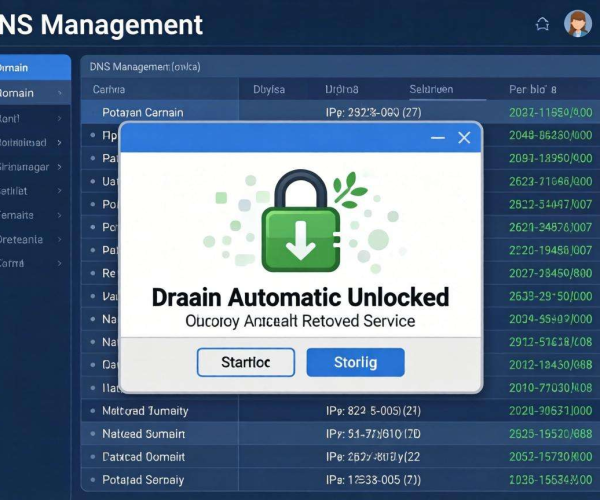Screen dimensions: 600x500
Task: Sort by the Urdroa column header
Action: pos(342,90)
